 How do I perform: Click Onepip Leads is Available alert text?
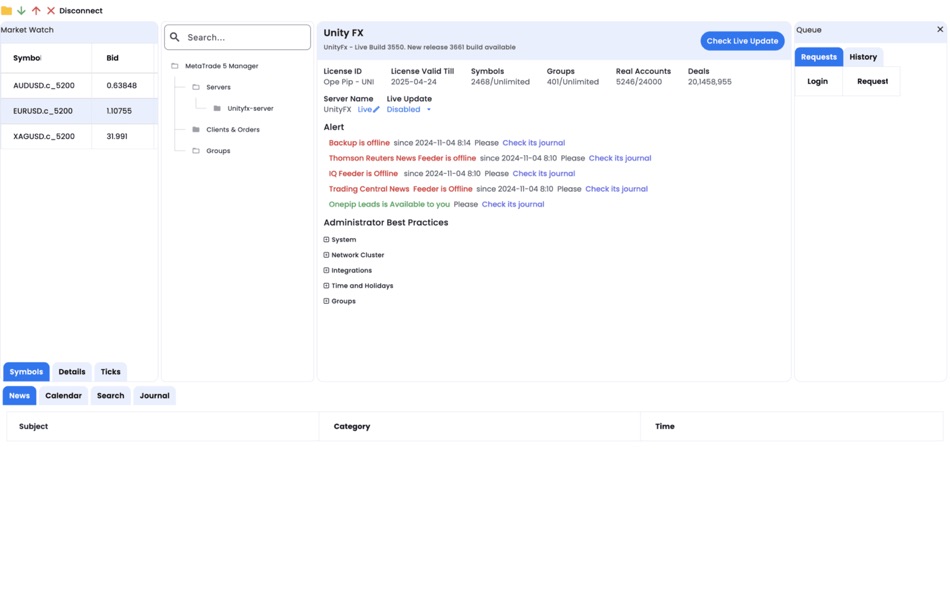(x=389, y=204)
